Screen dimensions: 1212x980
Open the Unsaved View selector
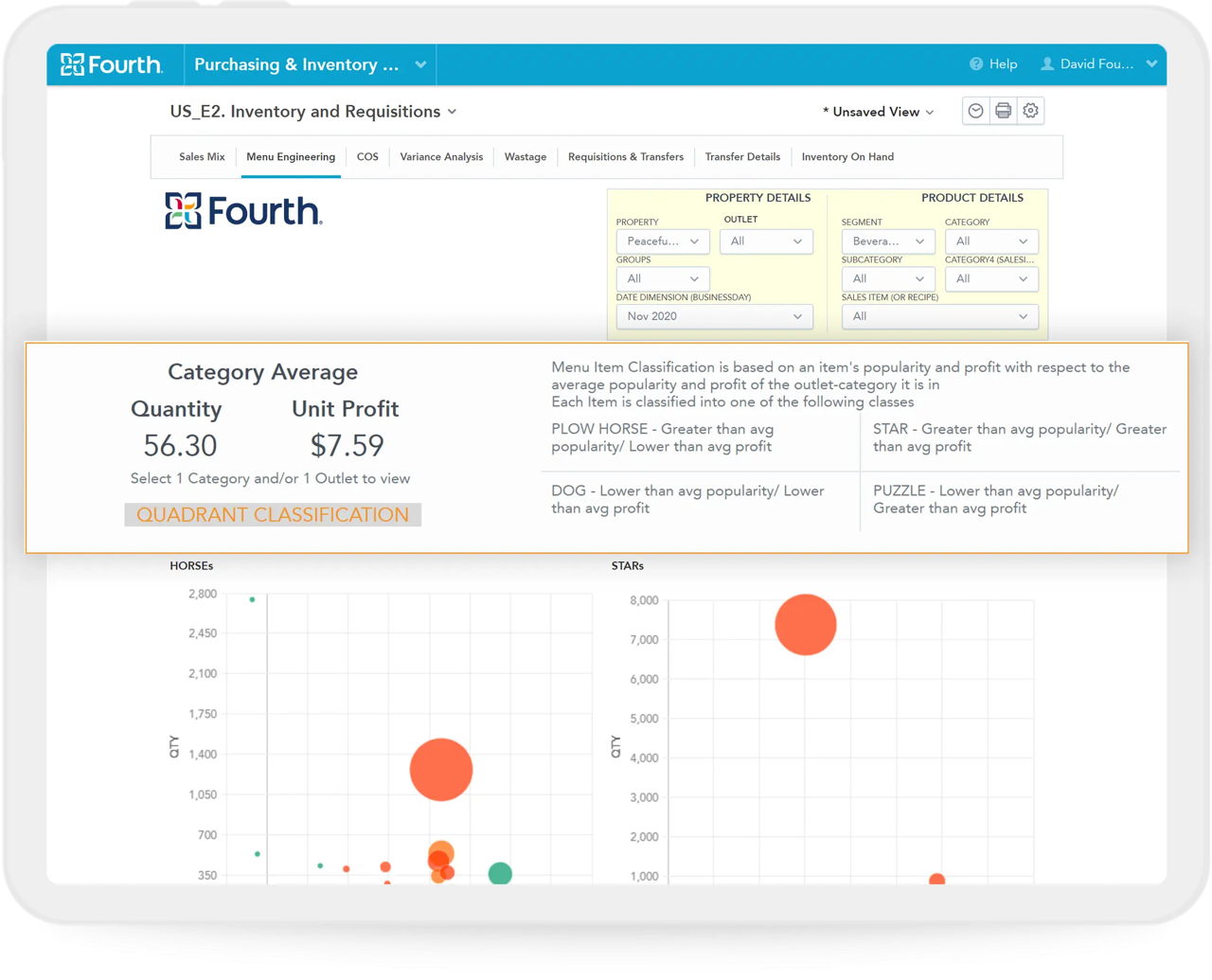point(879,112)
